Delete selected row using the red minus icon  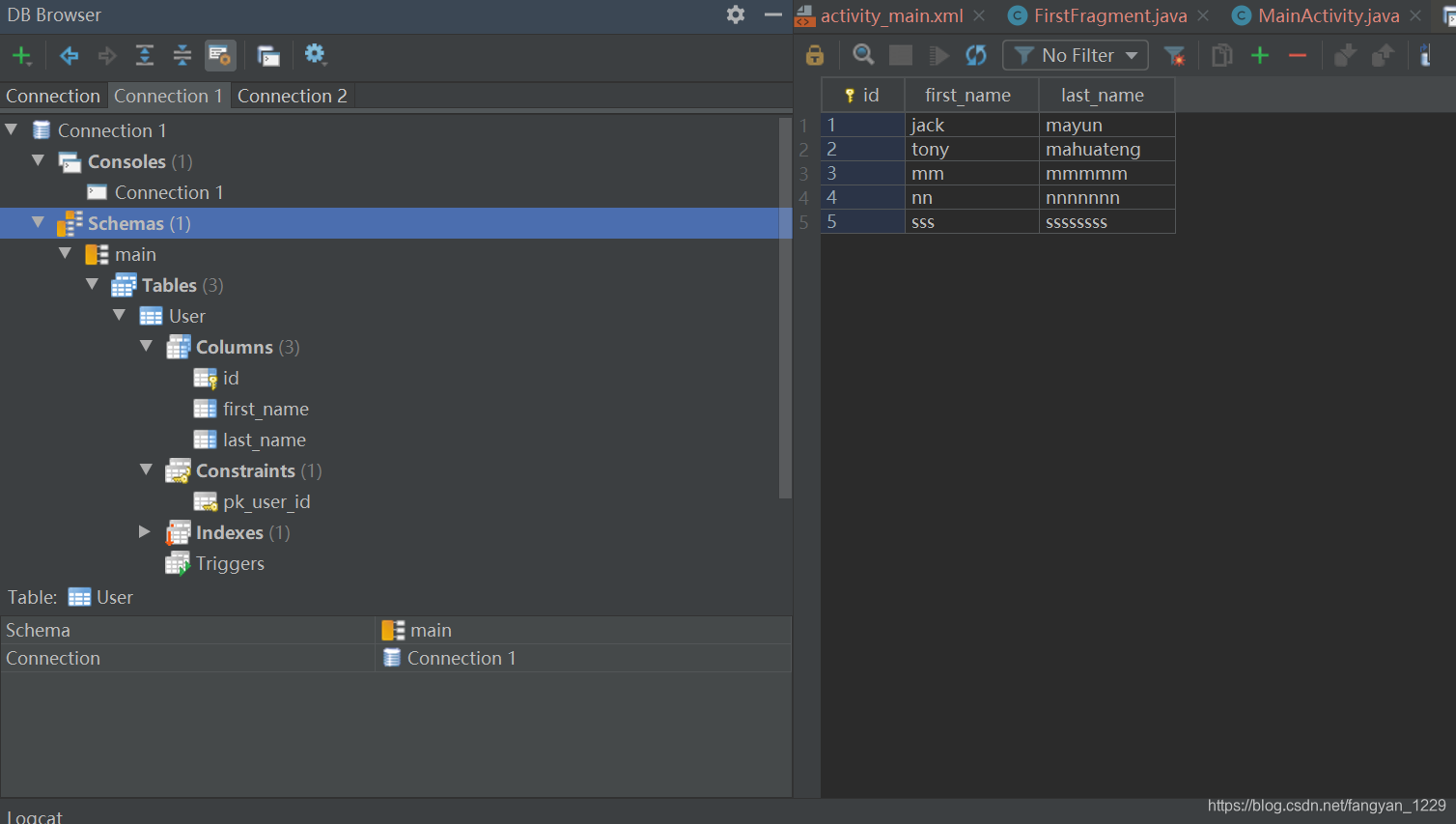pyautogui.click(x=1297, y=55)
